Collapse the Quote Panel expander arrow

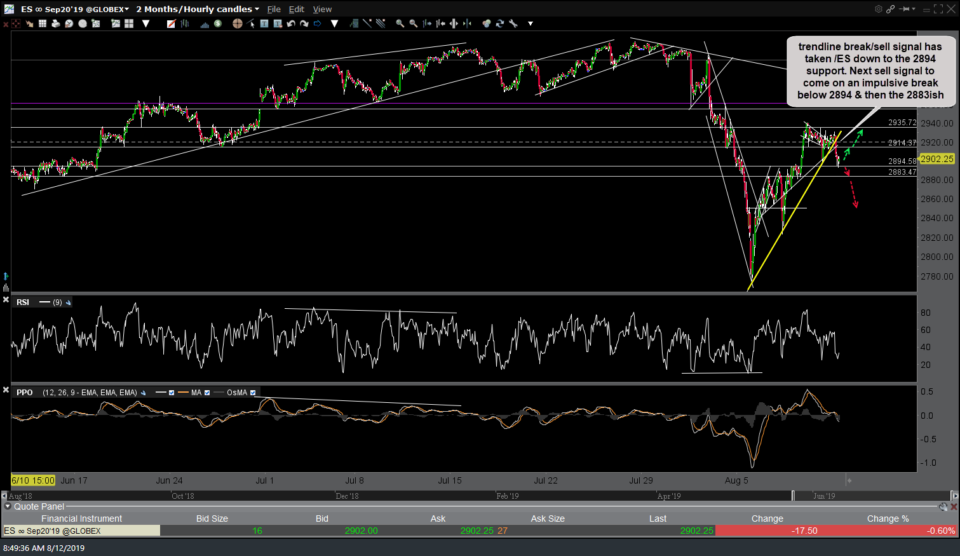(7, 506)
